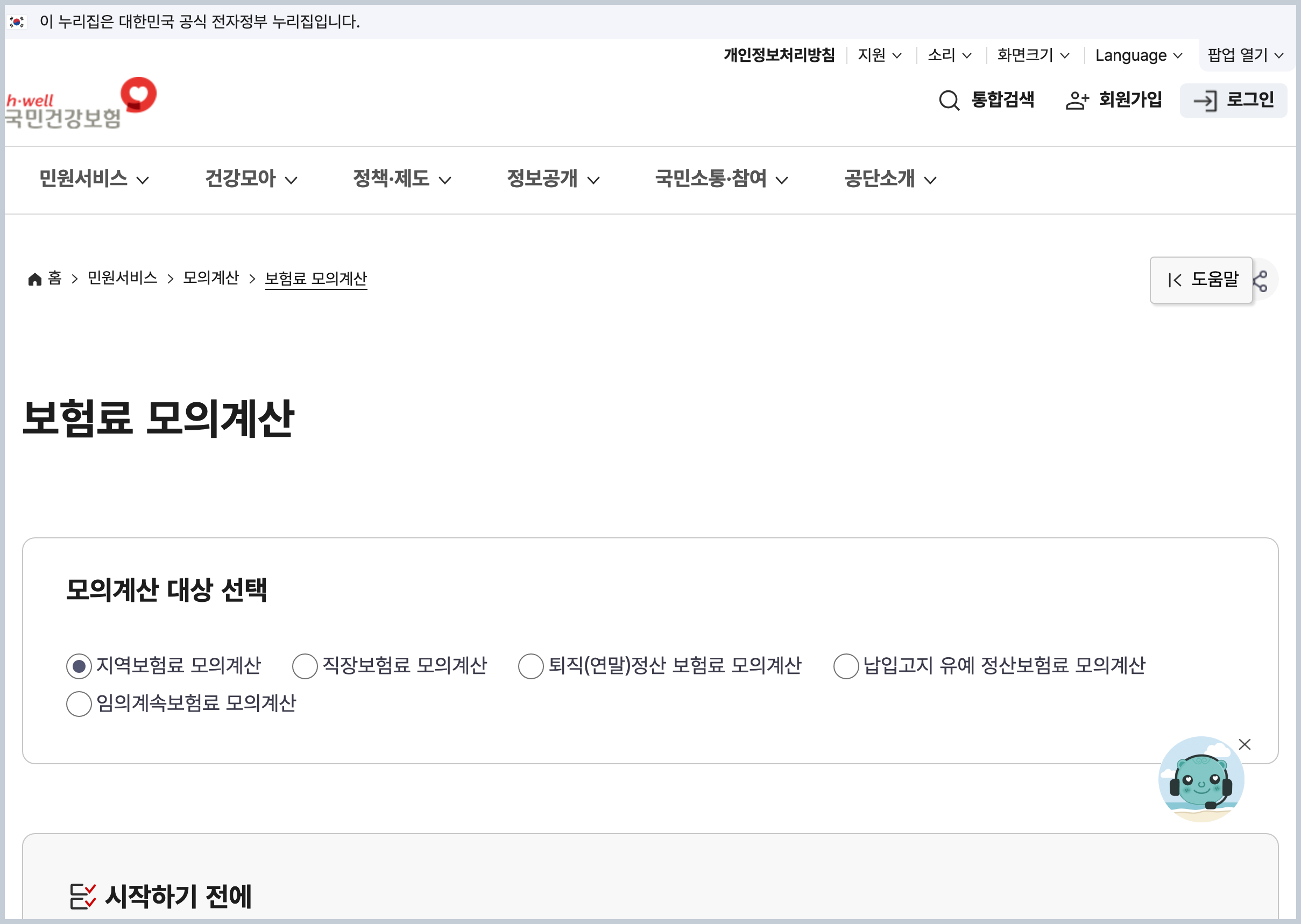Open the 공단소개 main menu

[890, 179]
